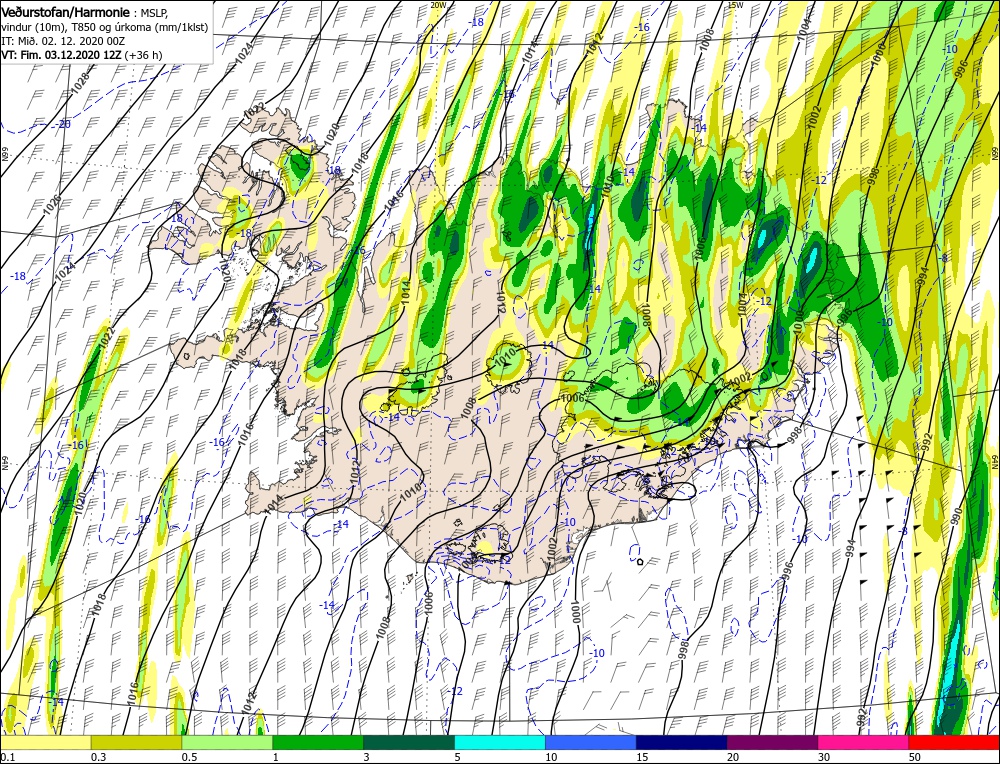This screenshot has height=764, width=1000.
Task: Click the 'Veðurstofan/Harmonie' title text
Action: [66, 13]
